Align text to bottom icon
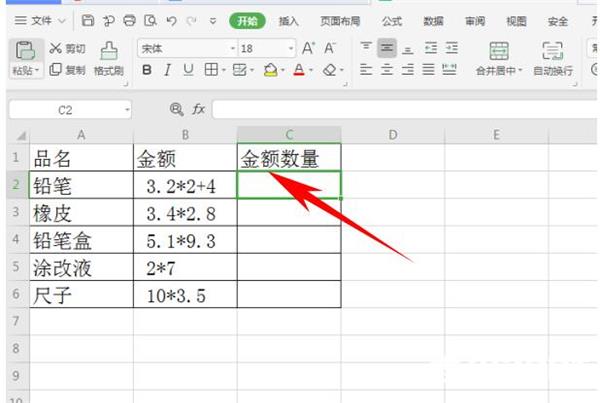Viewport: 600px width, 403px height. 408,49
